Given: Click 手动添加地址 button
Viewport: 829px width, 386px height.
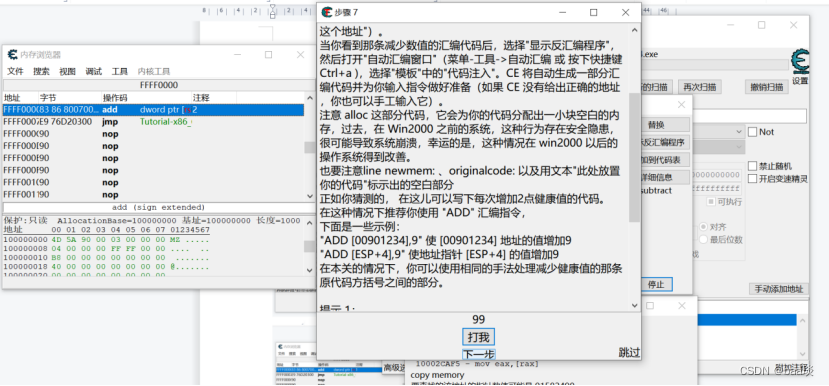Looking at the screenshot, I should tap(778, 289).
